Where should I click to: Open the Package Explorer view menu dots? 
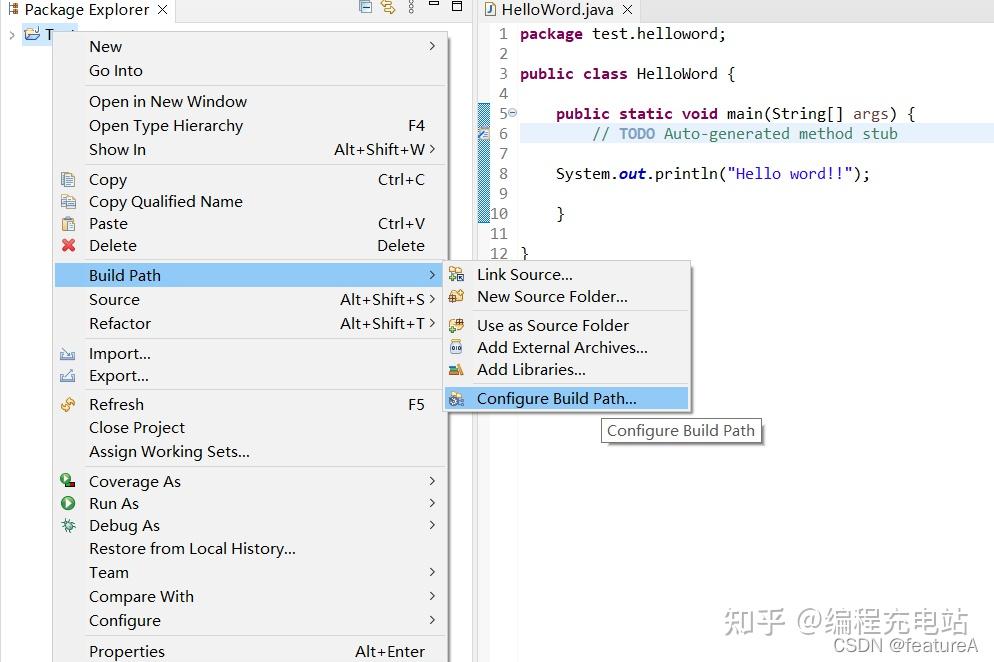tap(413, 8)
